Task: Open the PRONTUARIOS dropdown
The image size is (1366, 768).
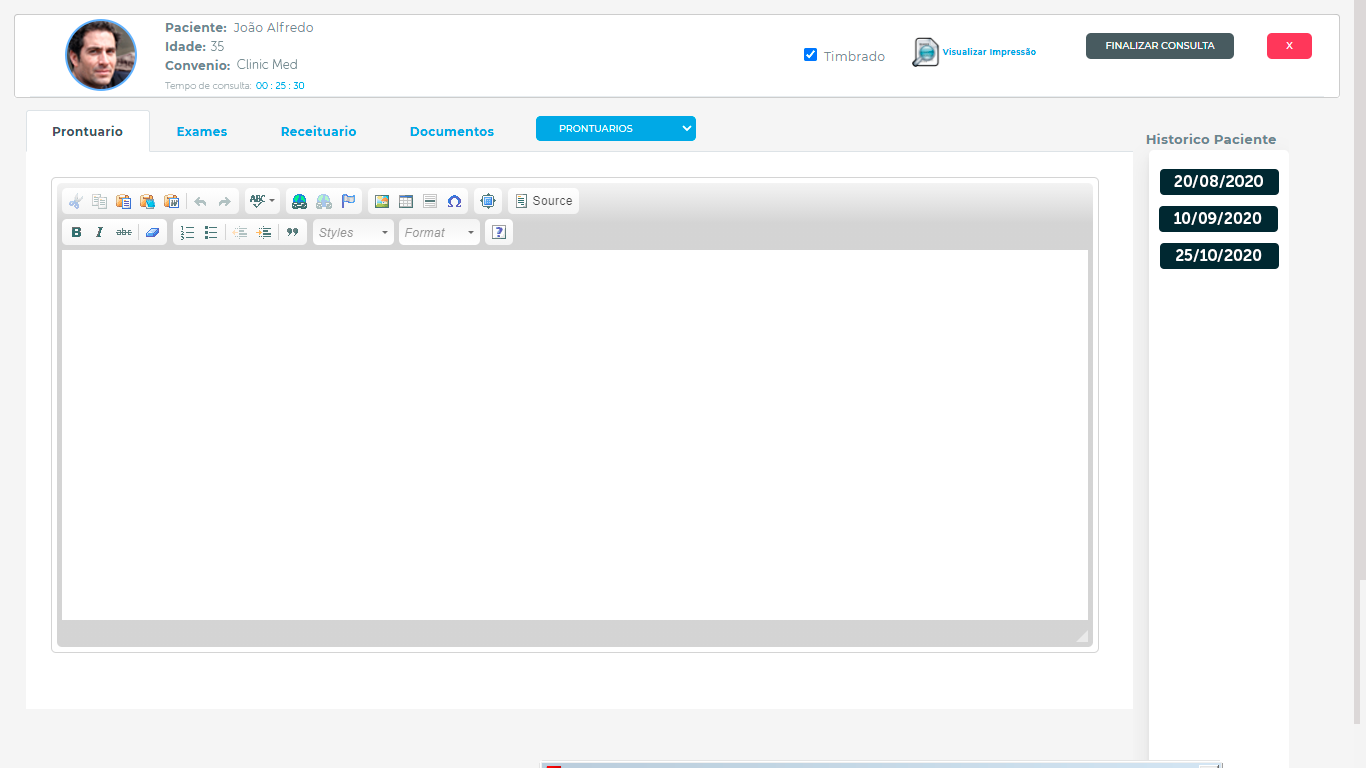Action: pos(615,128)
